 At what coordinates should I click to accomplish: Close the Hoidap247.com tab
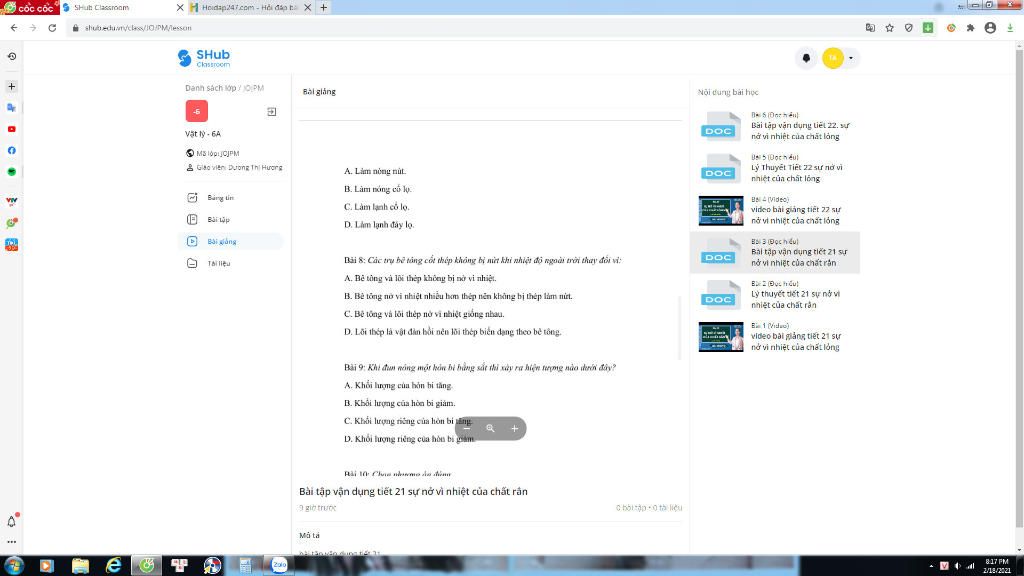308,8
